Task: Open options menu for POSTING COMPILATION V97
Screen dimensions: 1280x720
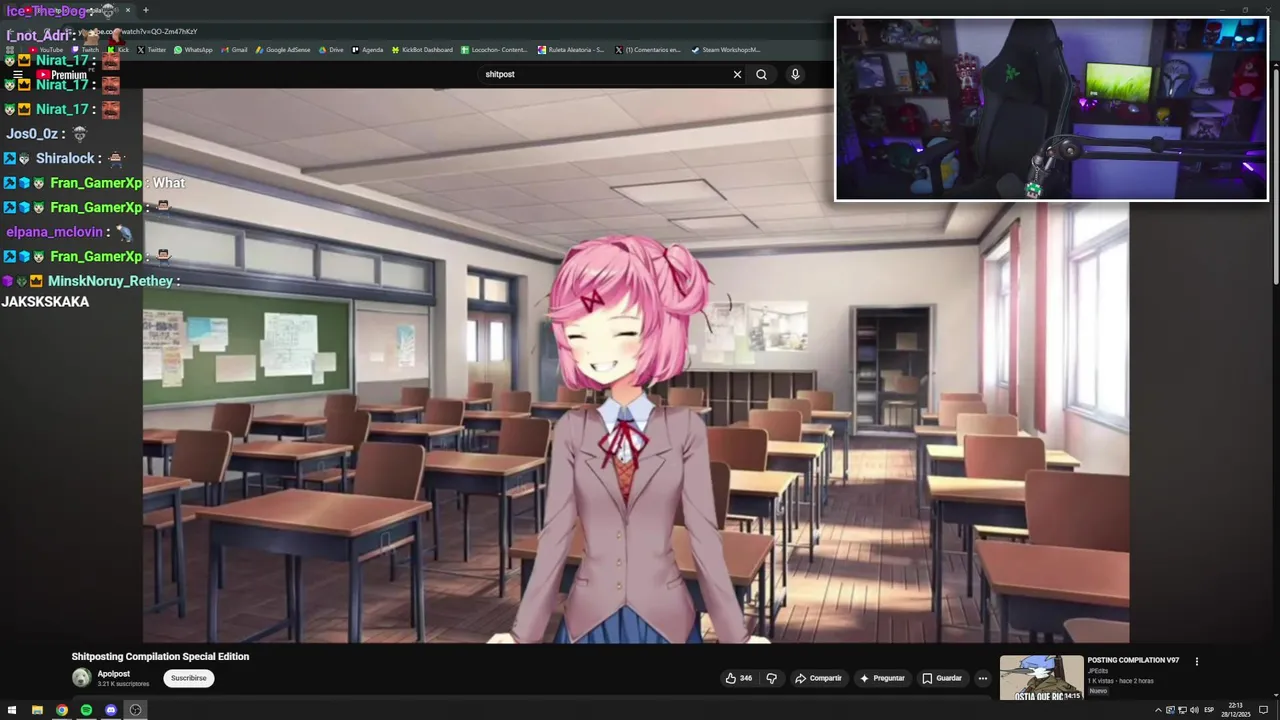Action: [1196, 661]
